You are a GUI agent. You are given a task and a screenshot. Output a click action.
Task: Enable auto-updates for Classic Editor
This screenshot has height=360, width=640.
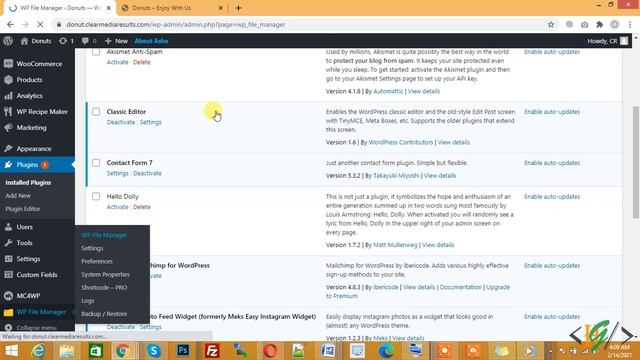pyautogui.click(x=552, y=111)
